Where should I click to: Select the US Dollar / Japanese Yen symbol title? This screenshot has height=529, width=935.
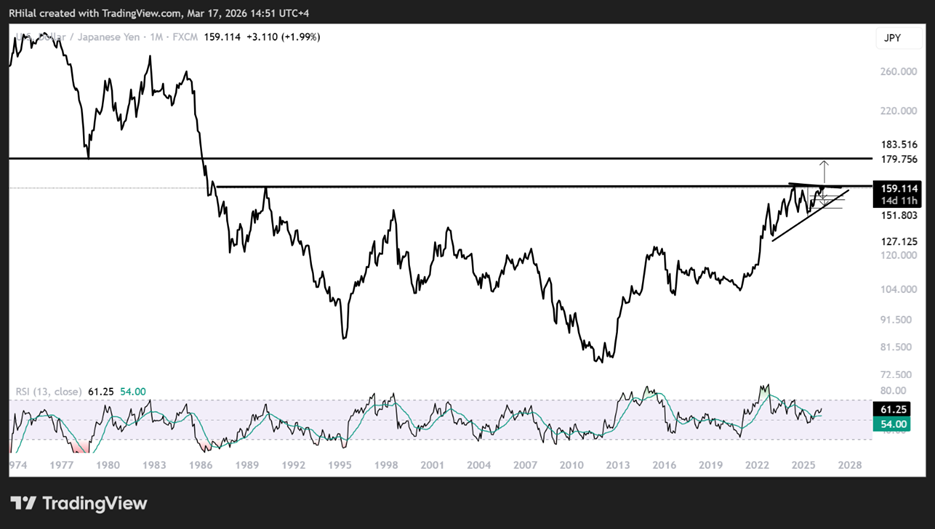(77, 37)
